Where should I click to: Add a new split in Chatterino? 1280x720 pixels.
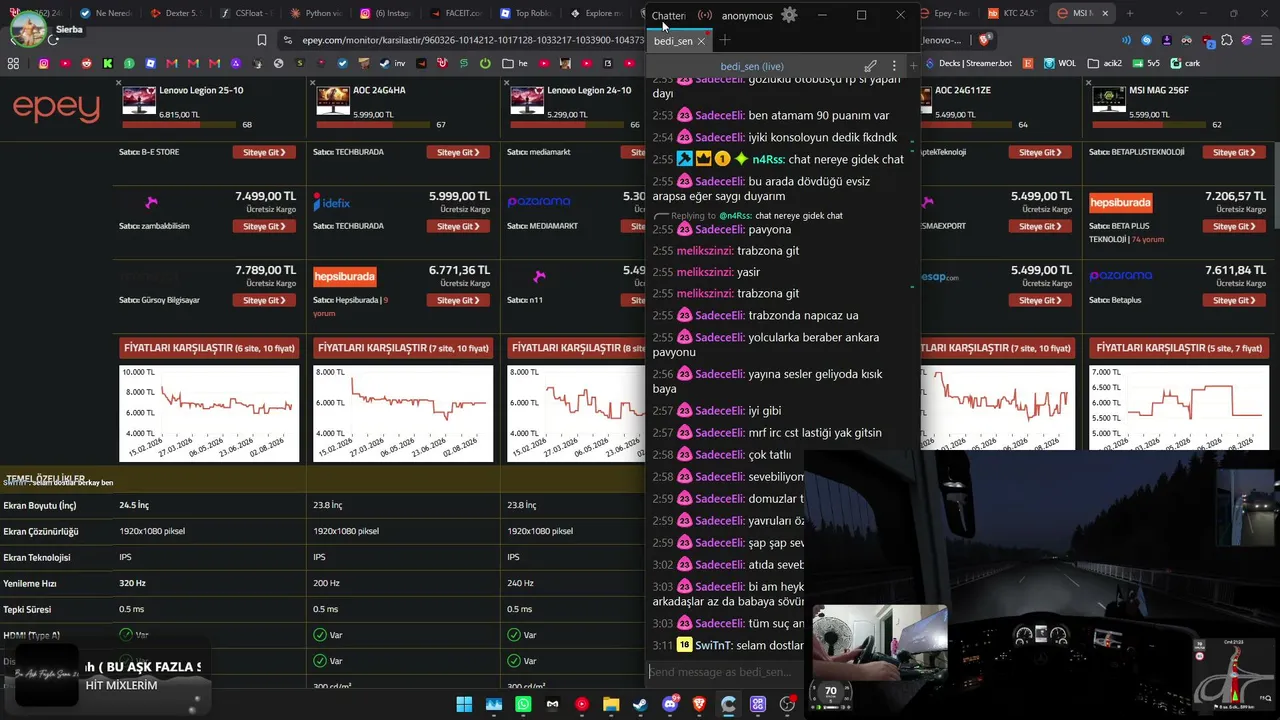[913, 66]
